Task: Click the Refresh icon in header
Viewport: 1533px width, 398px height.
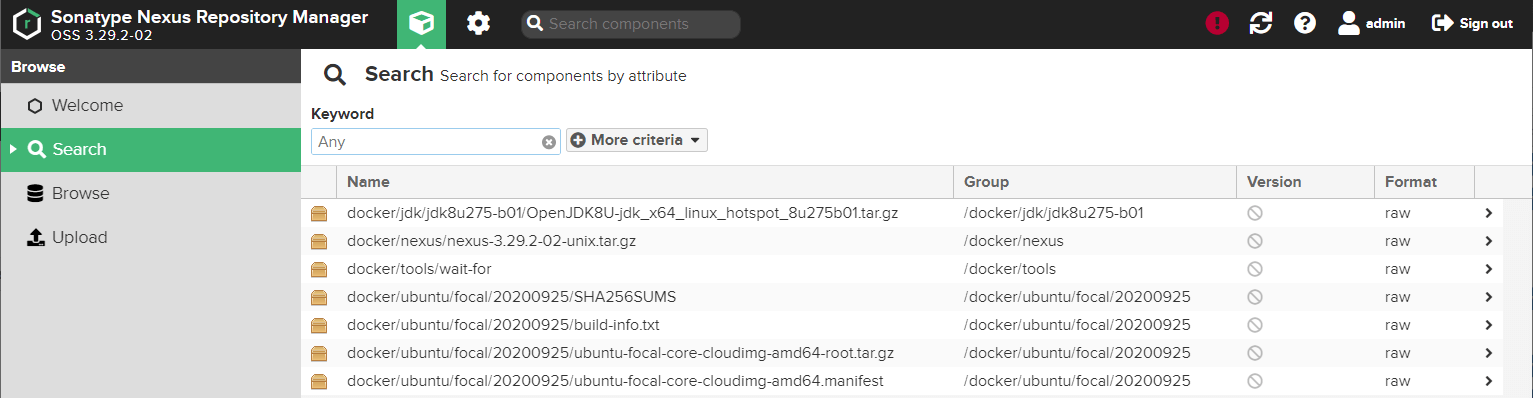Action: [1261, 23]
